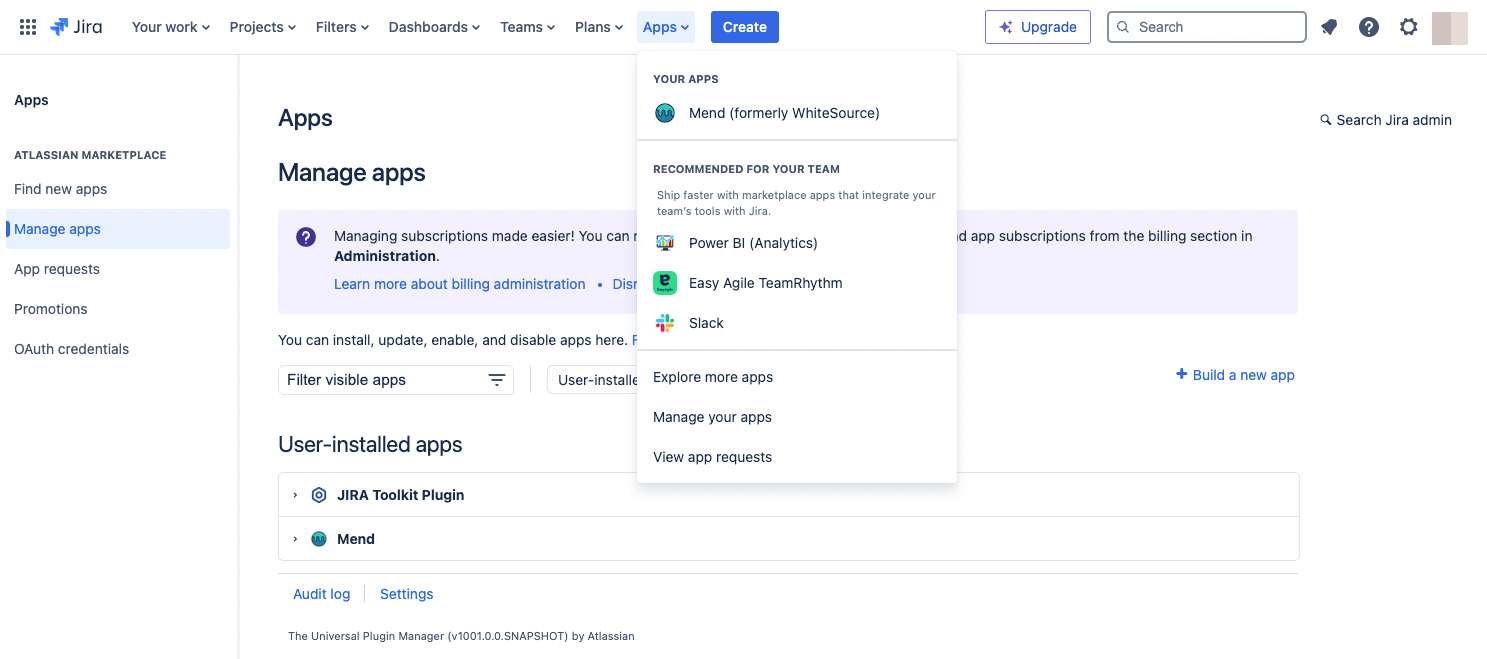Select OAuth credentials in the sidebar

point(71,348)
